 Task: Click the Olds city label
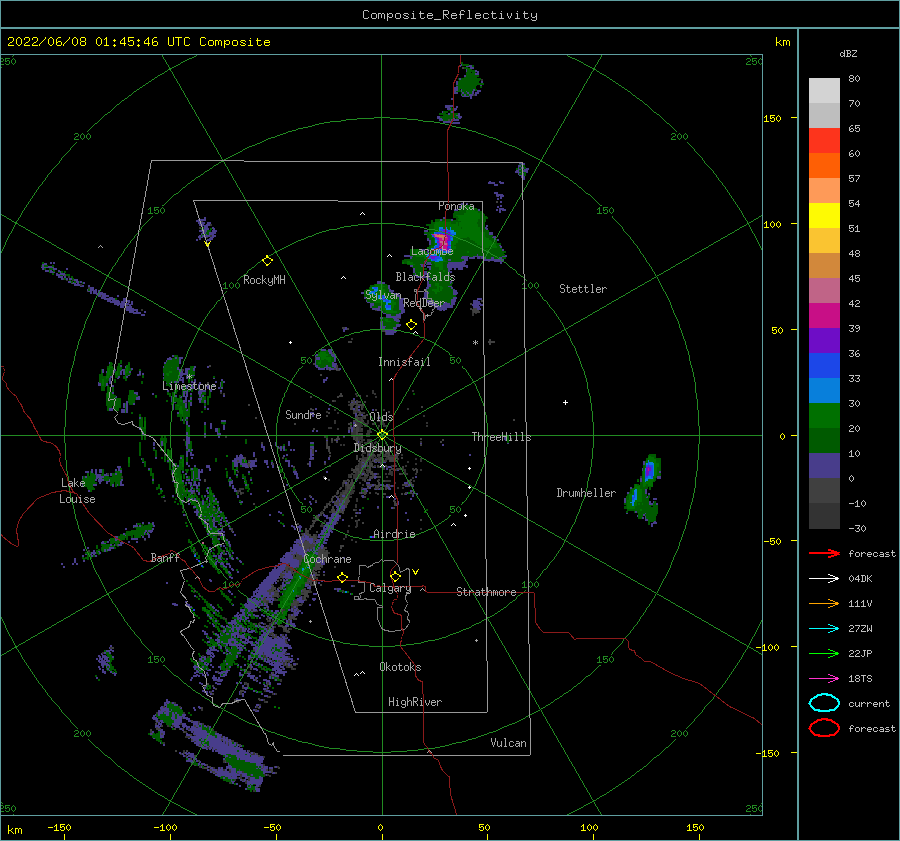pos(381,416)
